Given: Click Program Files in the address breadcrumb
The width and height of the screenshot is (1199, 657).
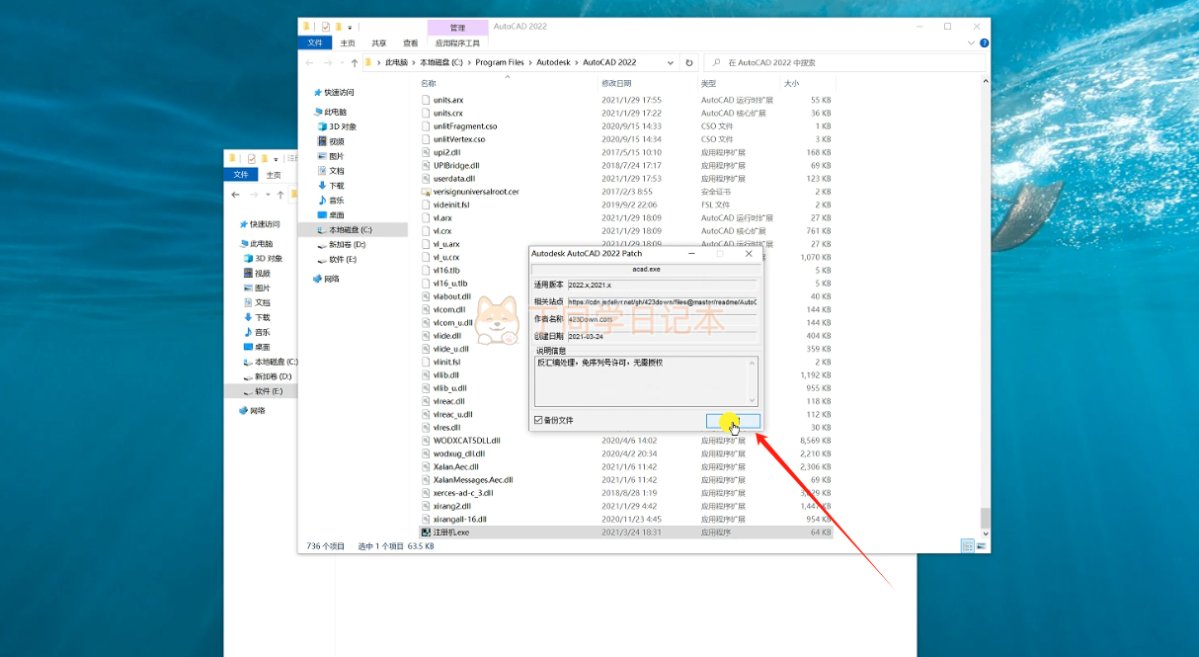Looking at the screenshot, I should tap(499, 62).
